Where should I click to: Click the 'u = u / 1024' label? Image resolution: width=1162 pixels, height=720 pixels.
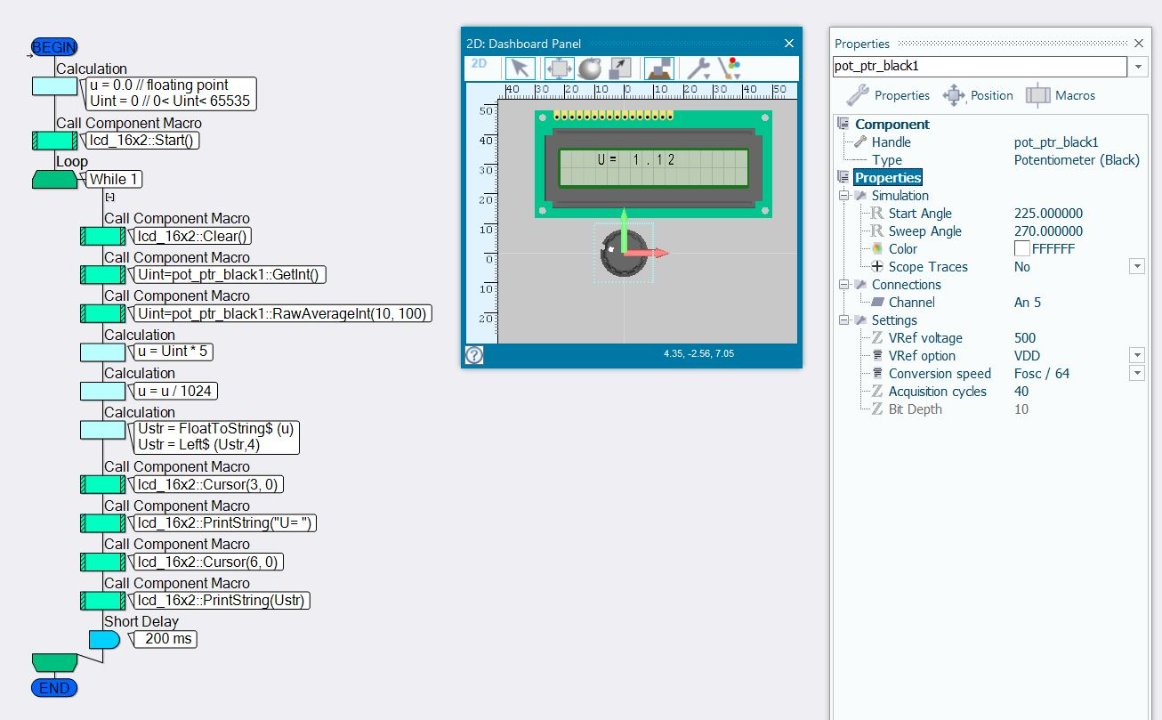tap(174, 391)
